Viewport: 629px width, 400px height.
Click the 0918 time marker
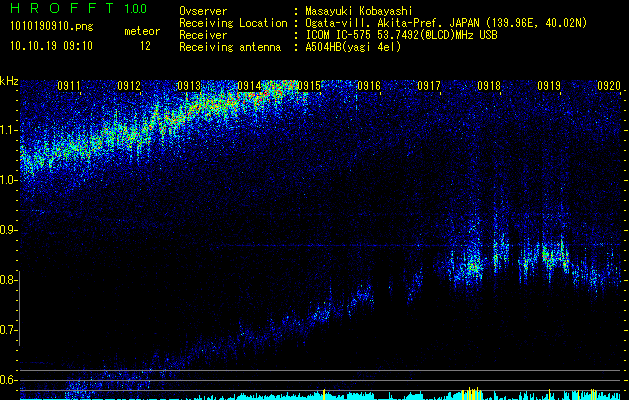tap(489, 86)
